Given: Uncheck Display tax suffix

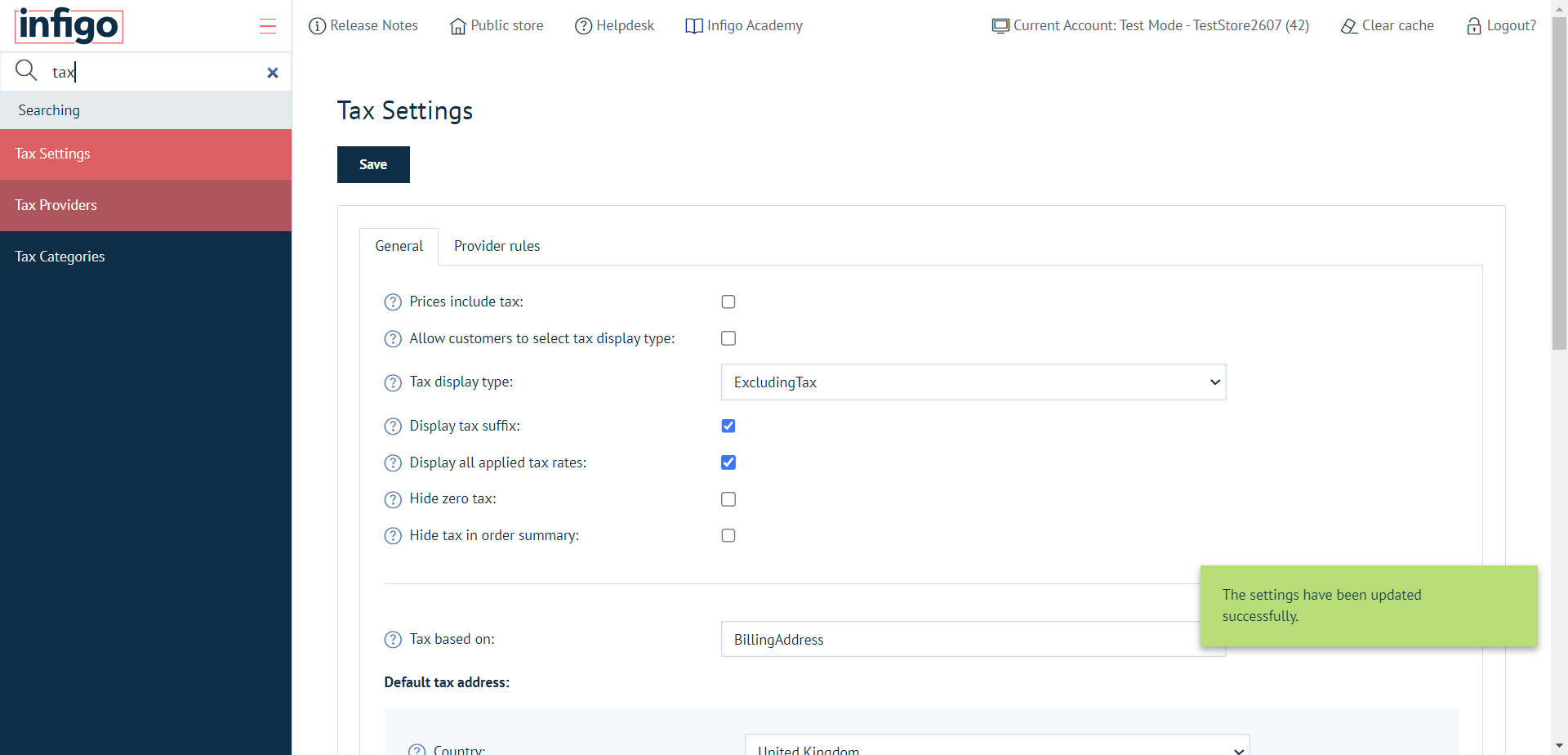Looking at the screenshot, I should pyautogui.click(x=728, y=426).
